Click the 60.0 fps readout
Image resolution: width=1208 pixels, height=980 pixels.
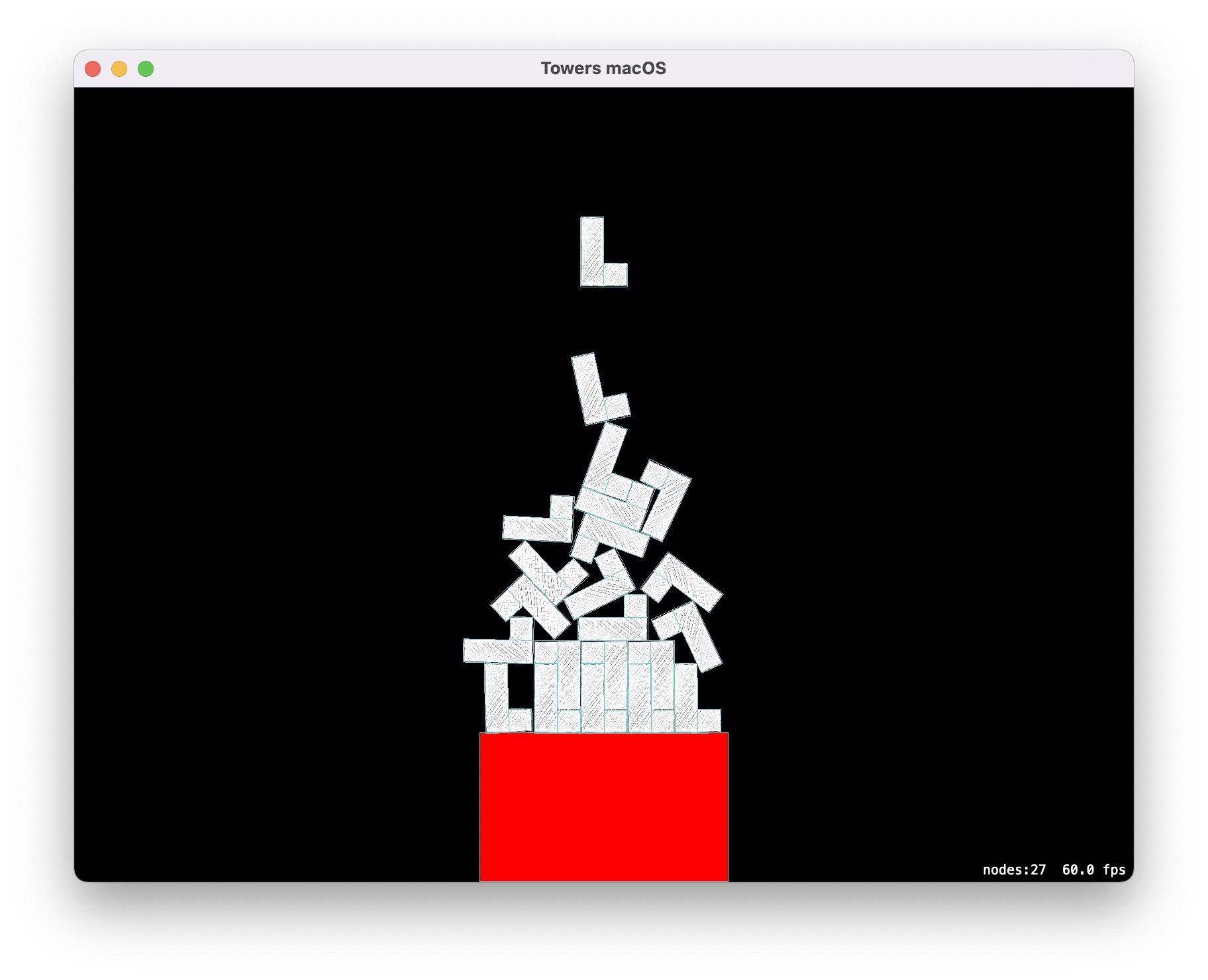coord(1093,869)
